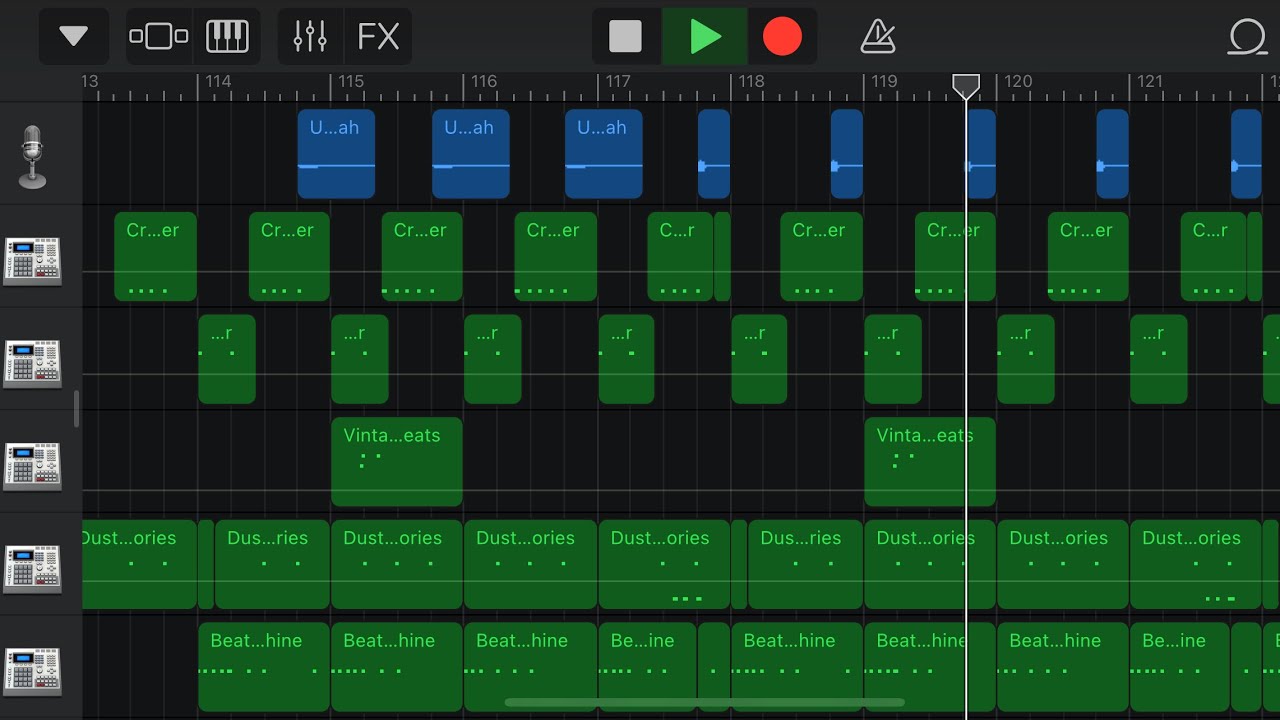Viewport: 1280px width, 720px height.
Task: Select ...r region starting at bar 114
Action: (227, 359)
